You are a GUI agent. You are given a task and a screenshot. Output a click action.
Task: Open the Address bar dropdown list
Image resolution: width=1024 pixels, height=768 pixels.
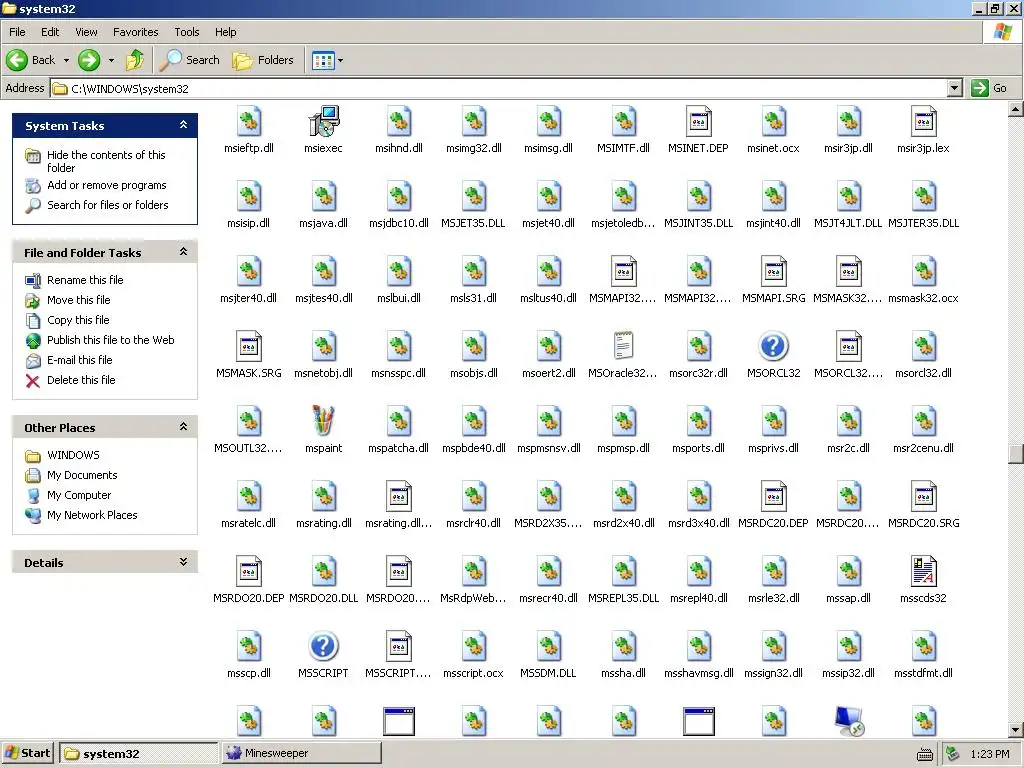(x=955, y=88)
